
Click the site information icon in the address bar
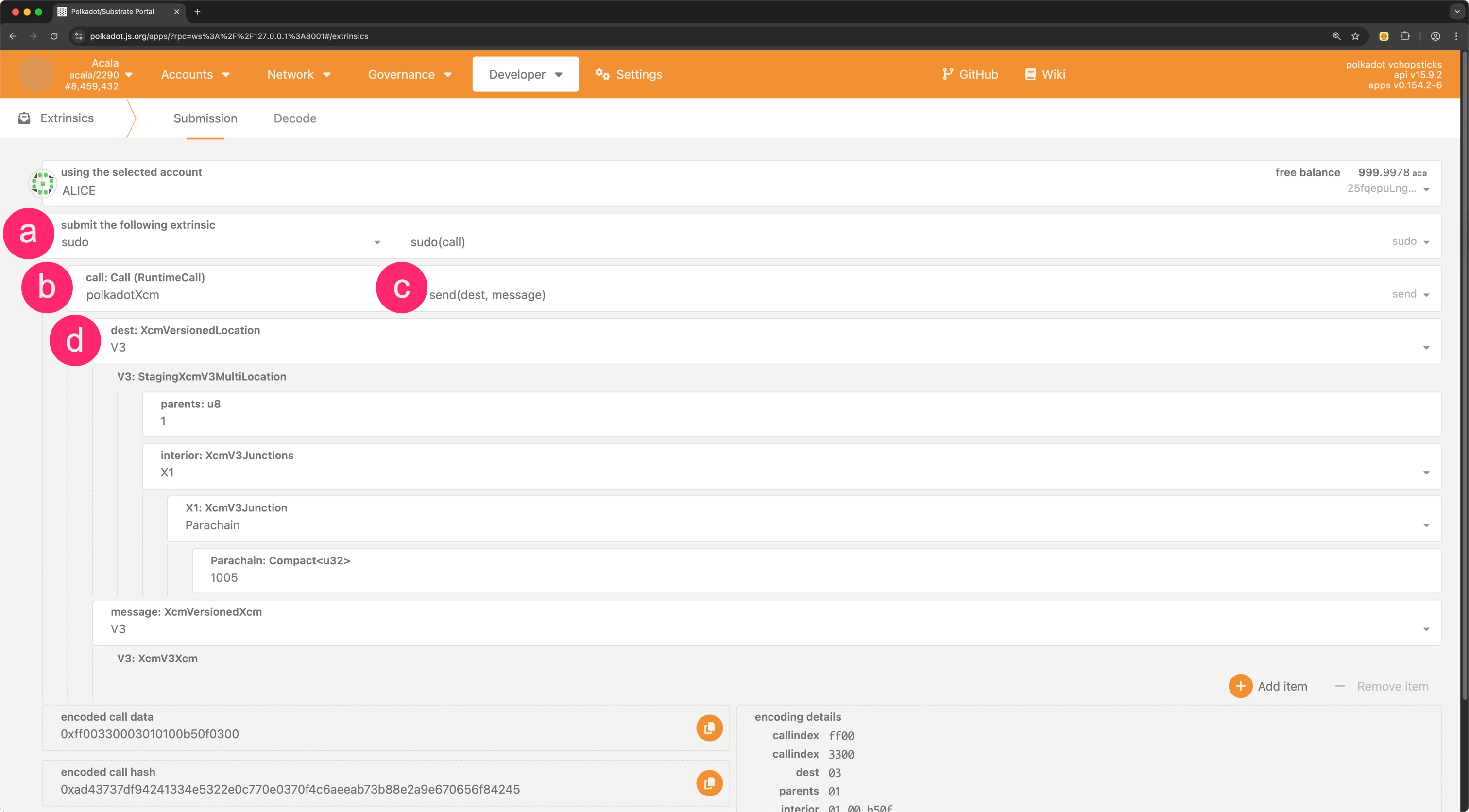click(x=79, y=36)
